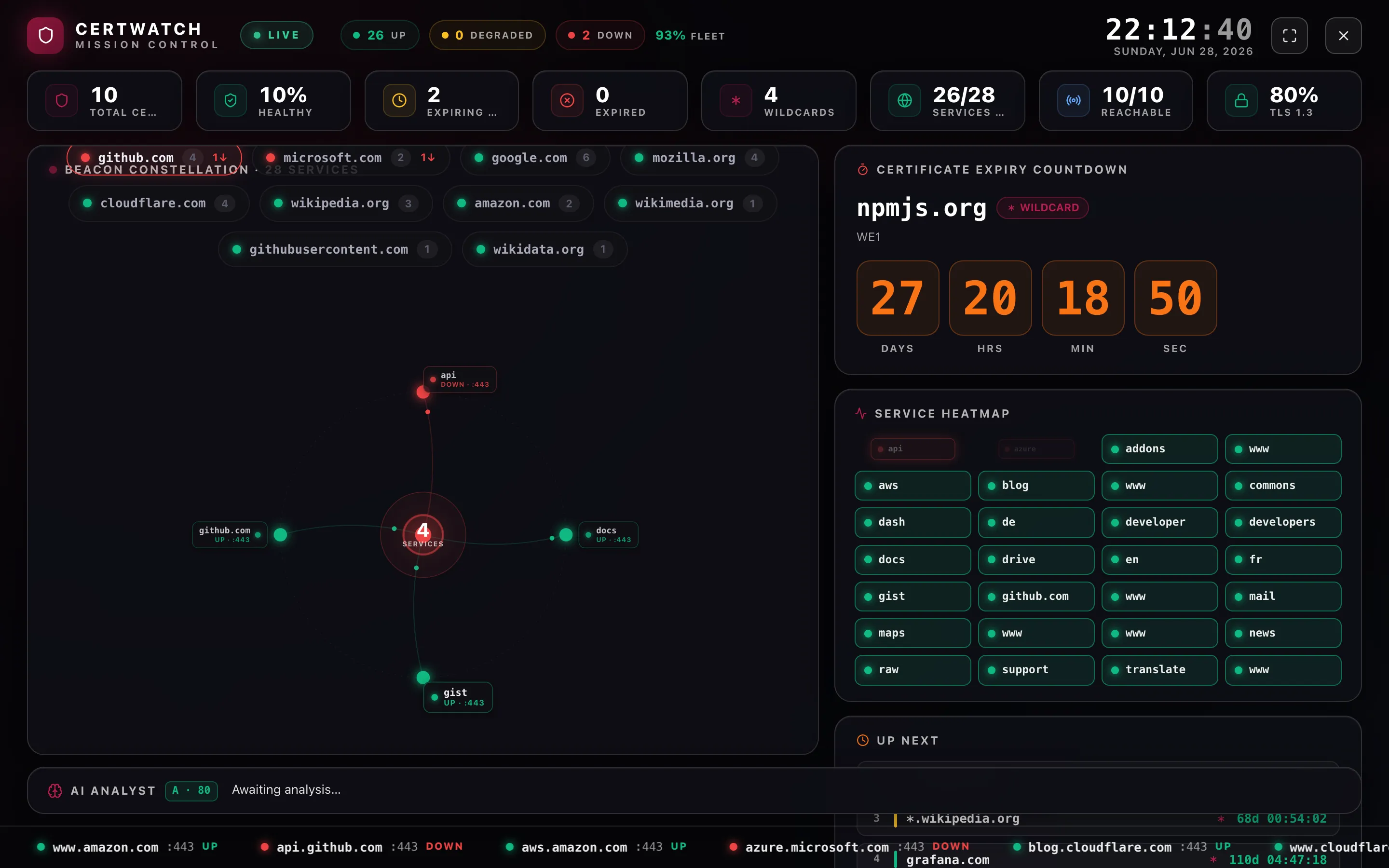The width and height of the screenshot is (1389, 868).
Task: Click the 93% FLEET indicator
Action: pos(691,36)
